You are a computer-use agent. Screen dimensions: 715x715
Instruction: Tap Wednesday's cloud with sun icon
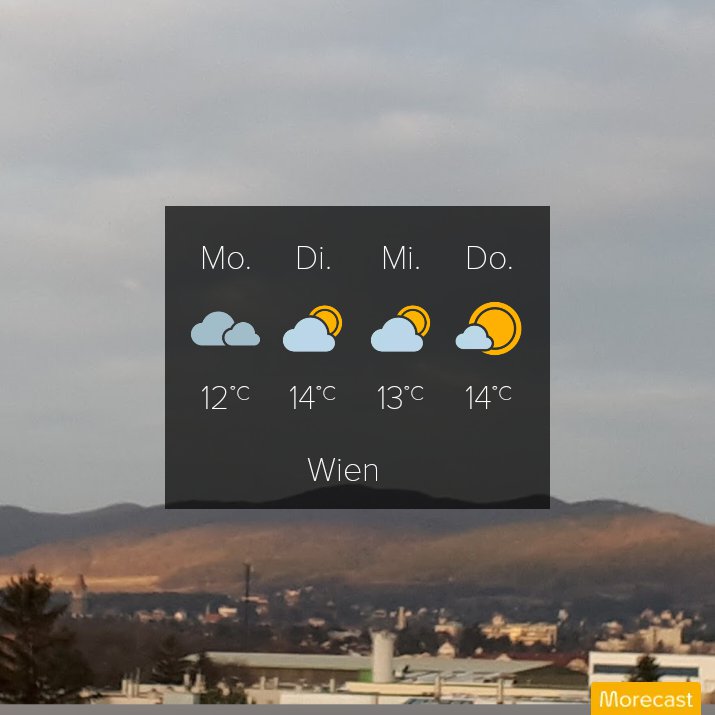400,328
